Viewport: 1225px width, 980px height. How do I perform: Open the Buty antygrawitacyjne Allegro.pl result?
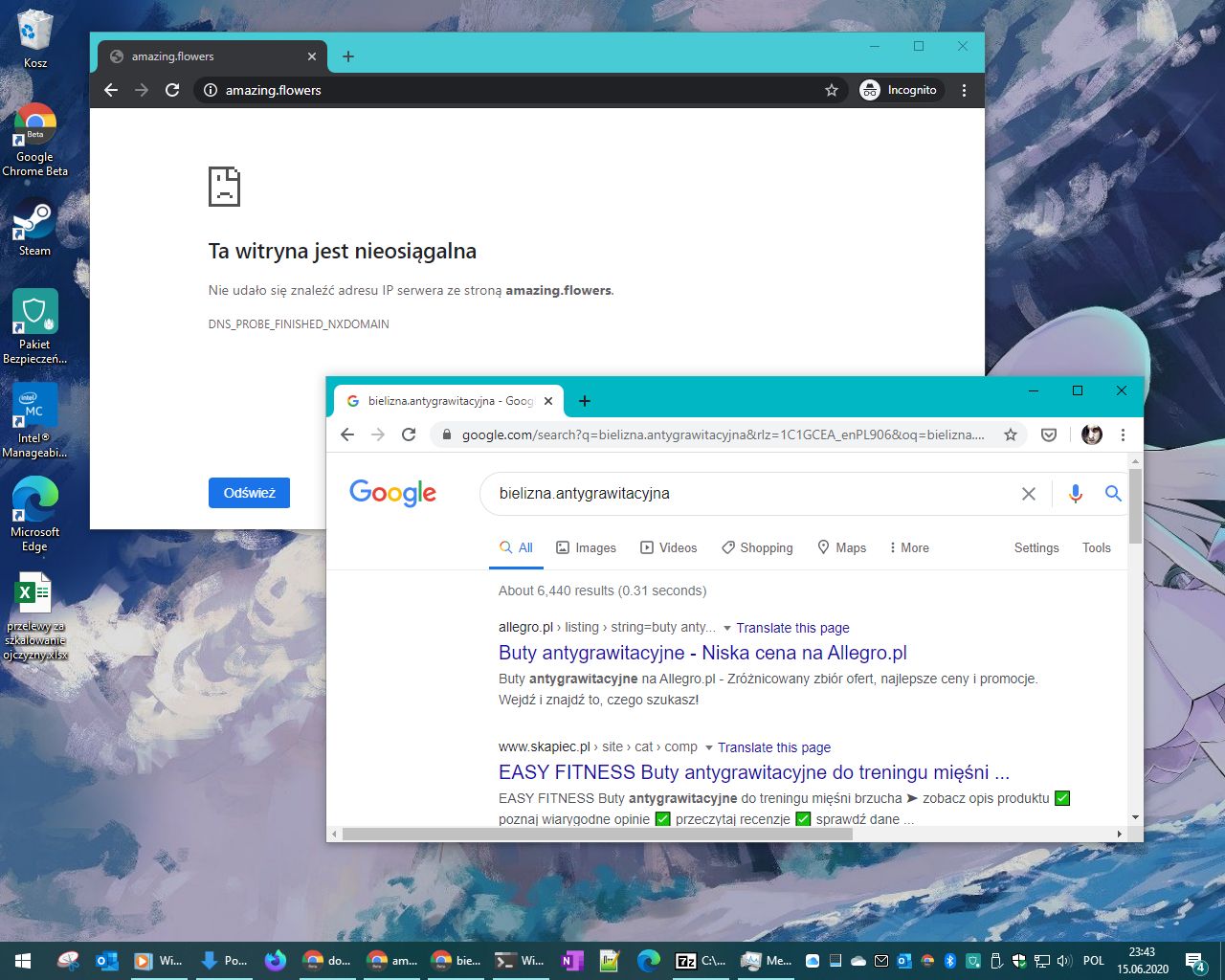(702, 653)
